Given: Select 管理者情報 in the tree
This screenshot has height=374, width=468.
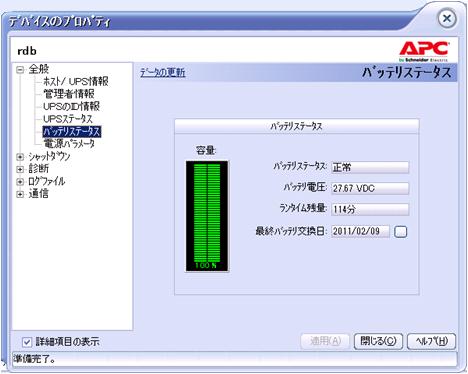Looking at the screenshot, I should pyautogui.click(x=69, y=94).
